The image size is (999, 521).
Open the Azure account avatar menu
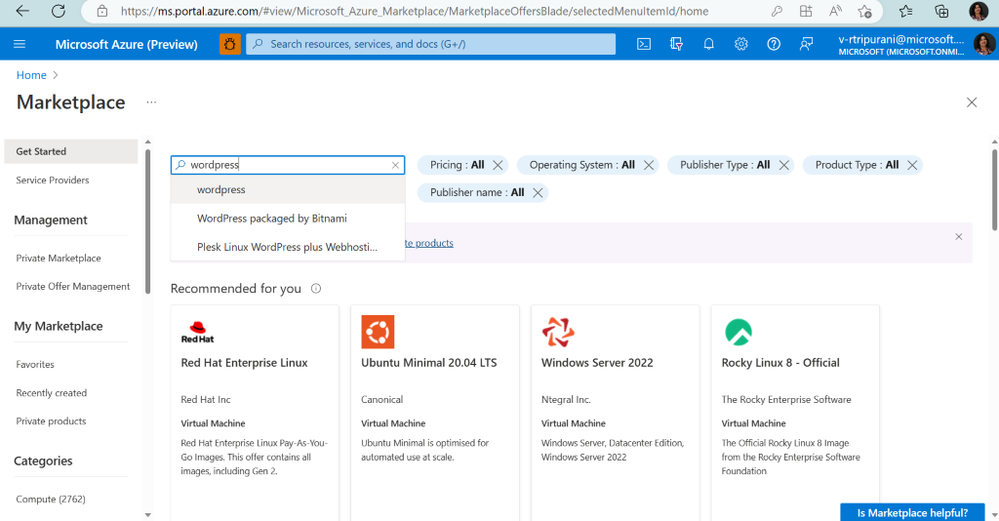[983, 44]
